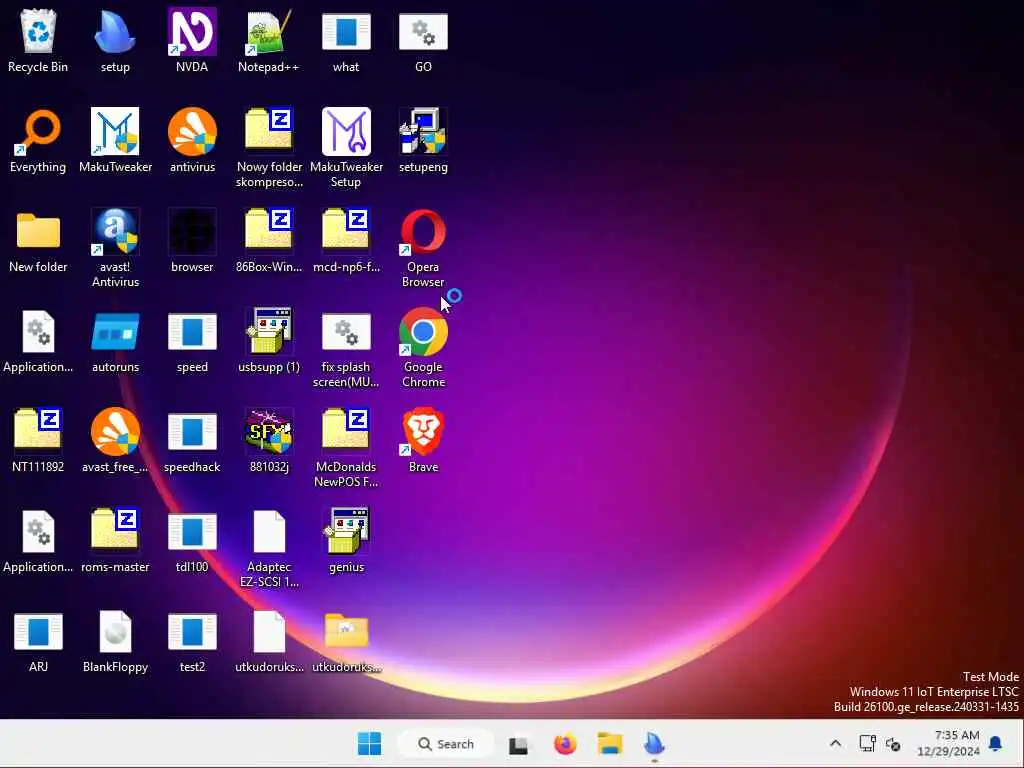Expand the hidden system tray icons
The image size is (1024, 768).
pyautogui.click(x=835, y=743)
